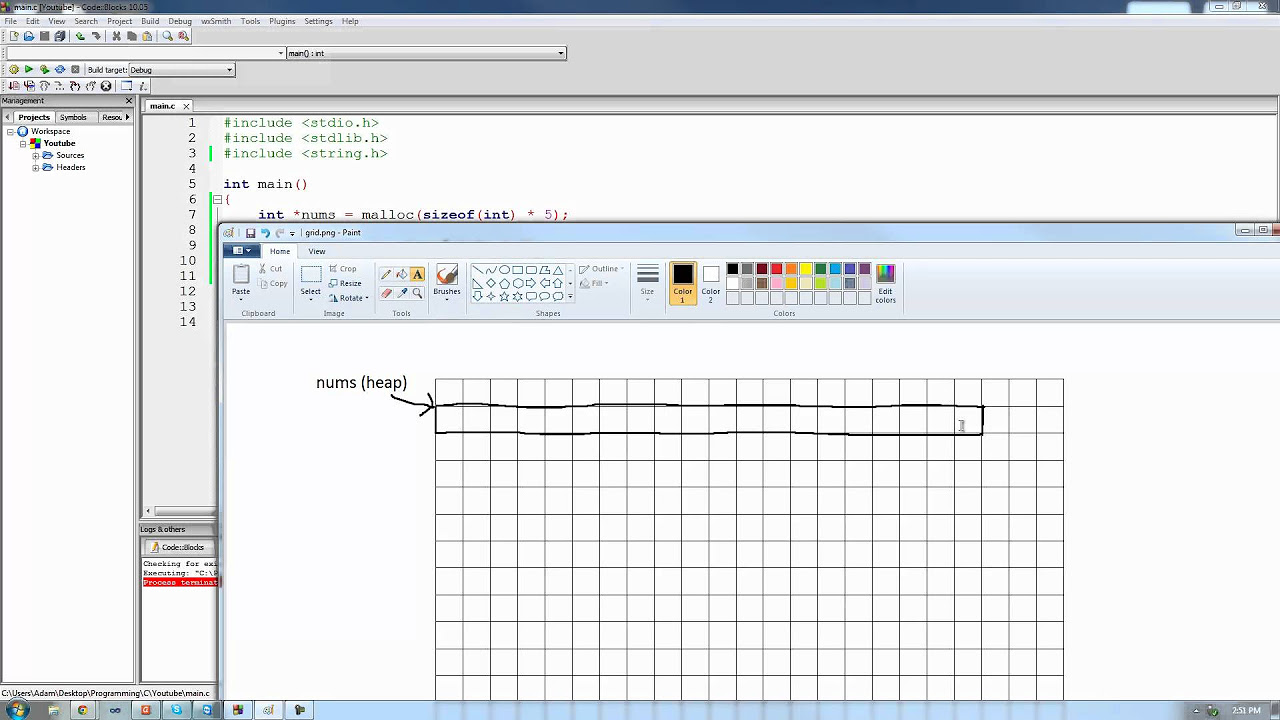This screenshot has width=1280, height=720.
Task: Click green Run arrow in Code::Blocks
Action: [29, 70]
